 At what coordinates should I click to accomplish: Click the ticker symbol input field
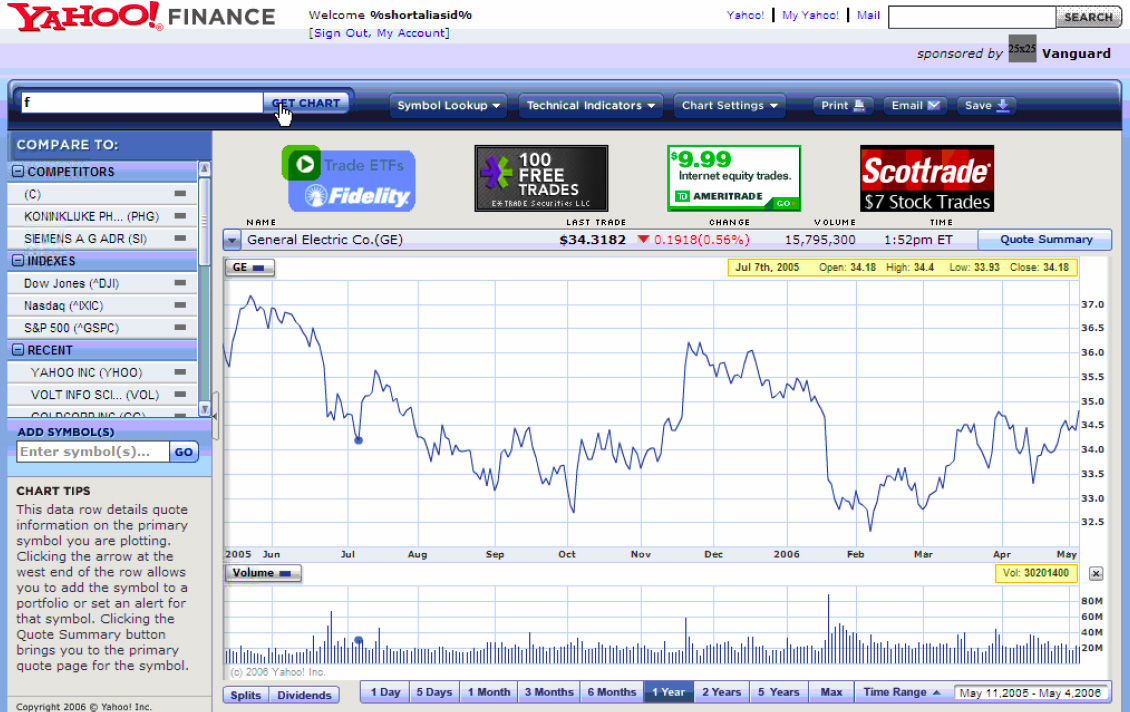[x=142, y=102]
